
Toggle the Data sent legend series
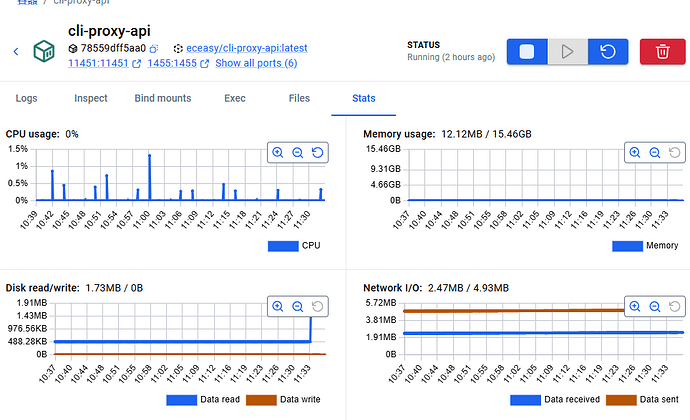(x=642, y=400)
